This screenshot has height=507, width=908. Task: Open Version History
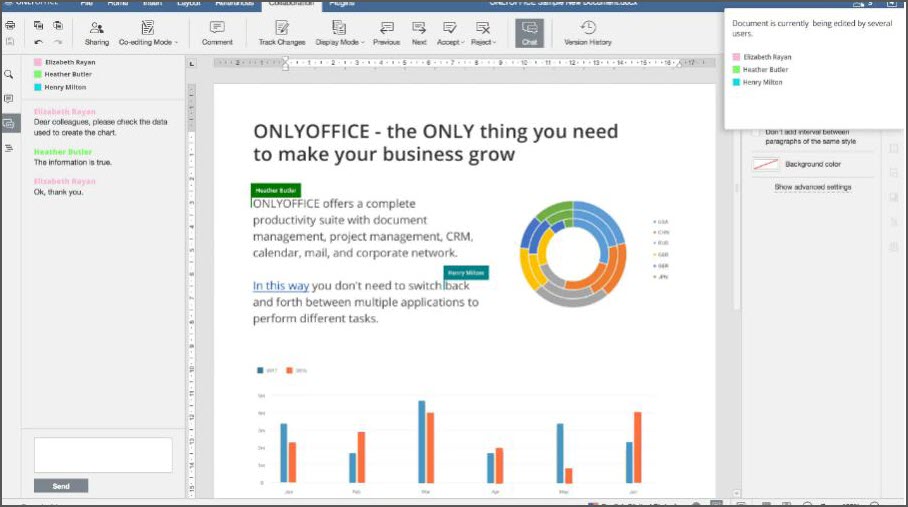[x=587, y=32]
